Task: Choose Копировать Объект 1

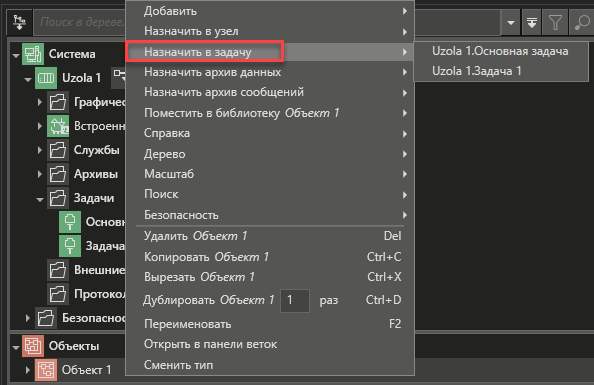Action: point(270,257)
